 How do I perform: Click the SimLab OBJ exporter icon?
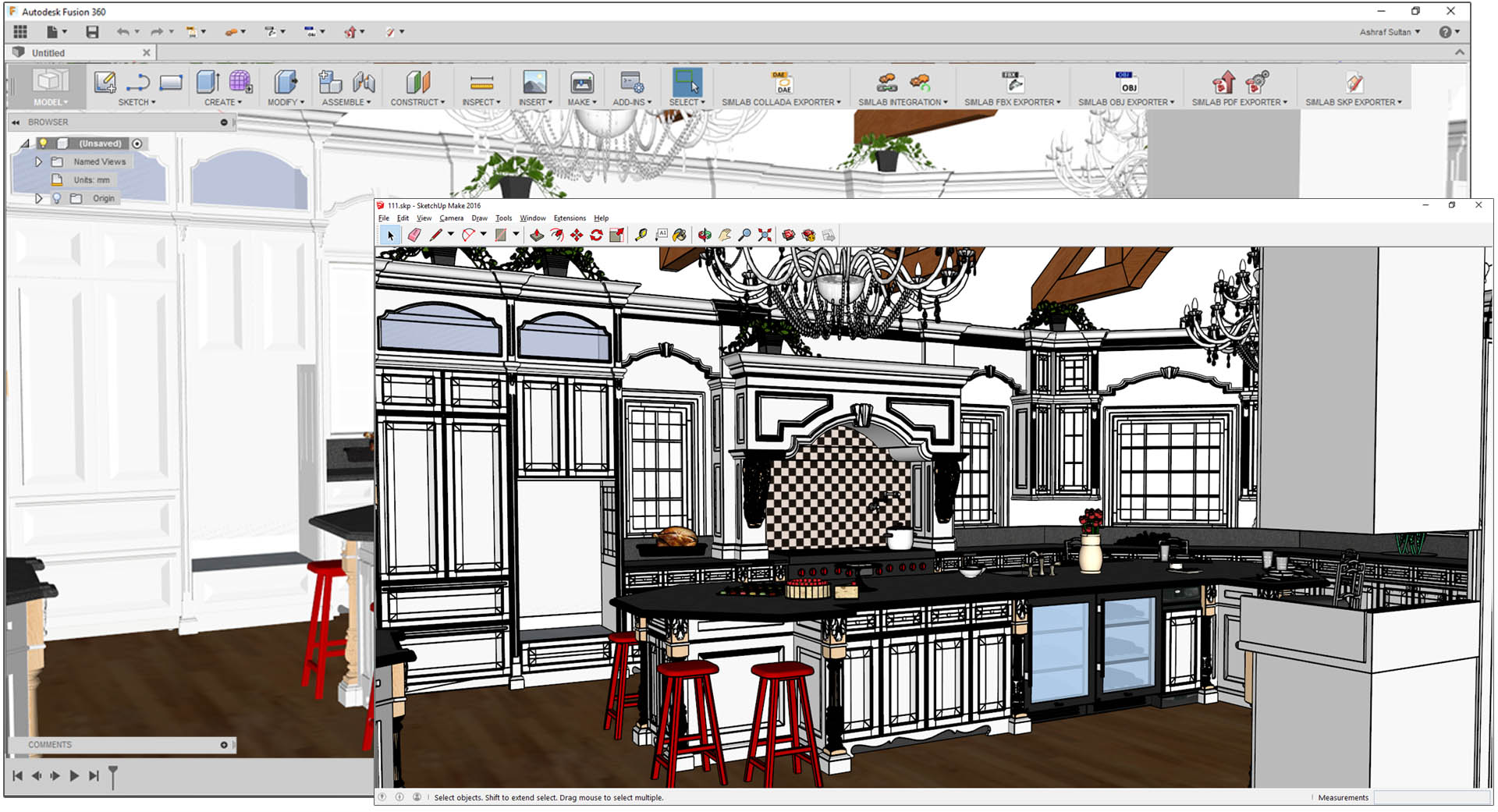[x=1126, y=82]
